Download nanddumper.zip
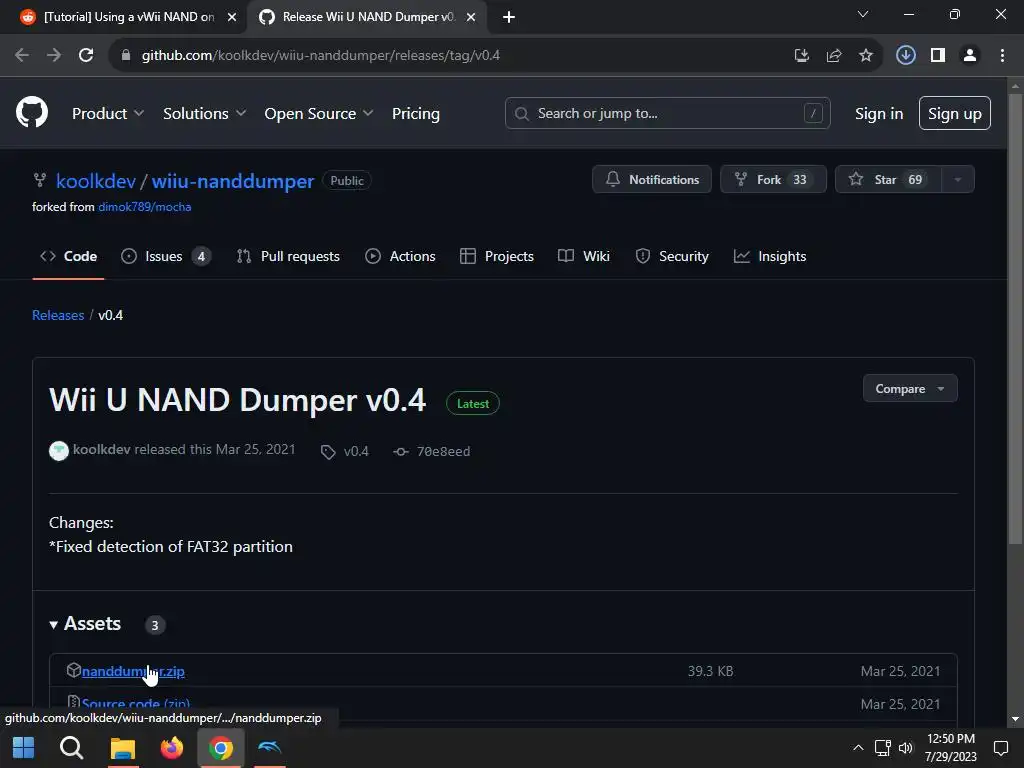Image resolution: width=1024 pixels, height=768 pixels. [x=133, y=671]
